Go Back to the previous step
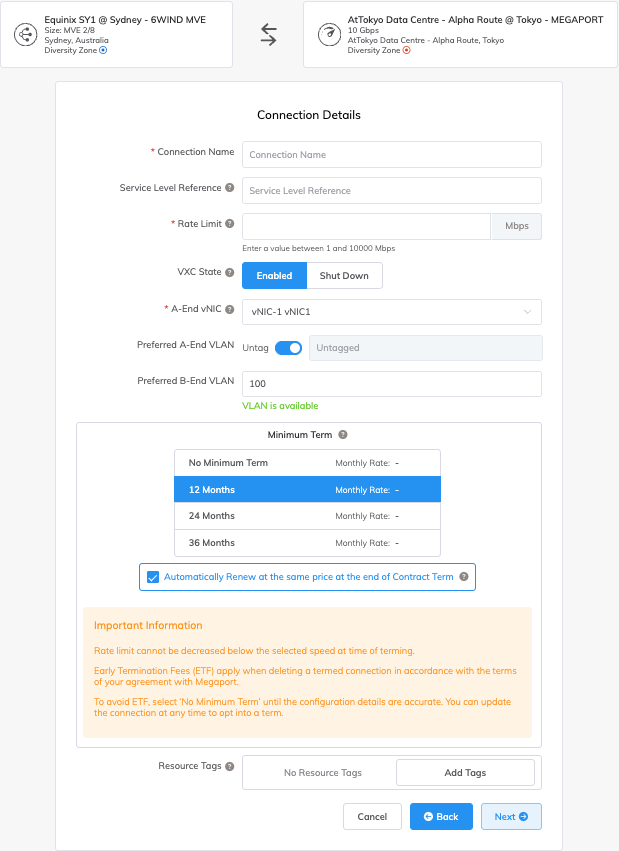 pyautogui.click(x=441, y=817)
